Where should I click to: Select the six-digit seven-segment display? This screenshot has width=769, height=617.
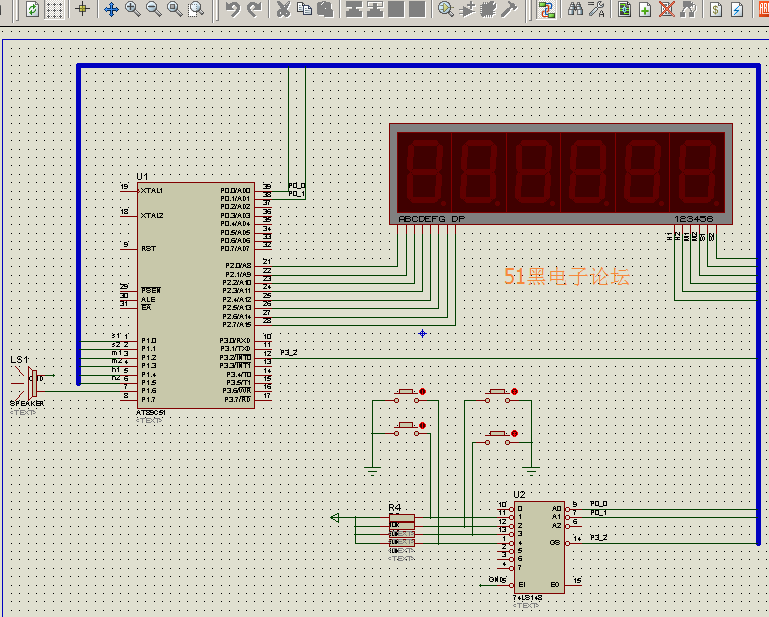561,174
